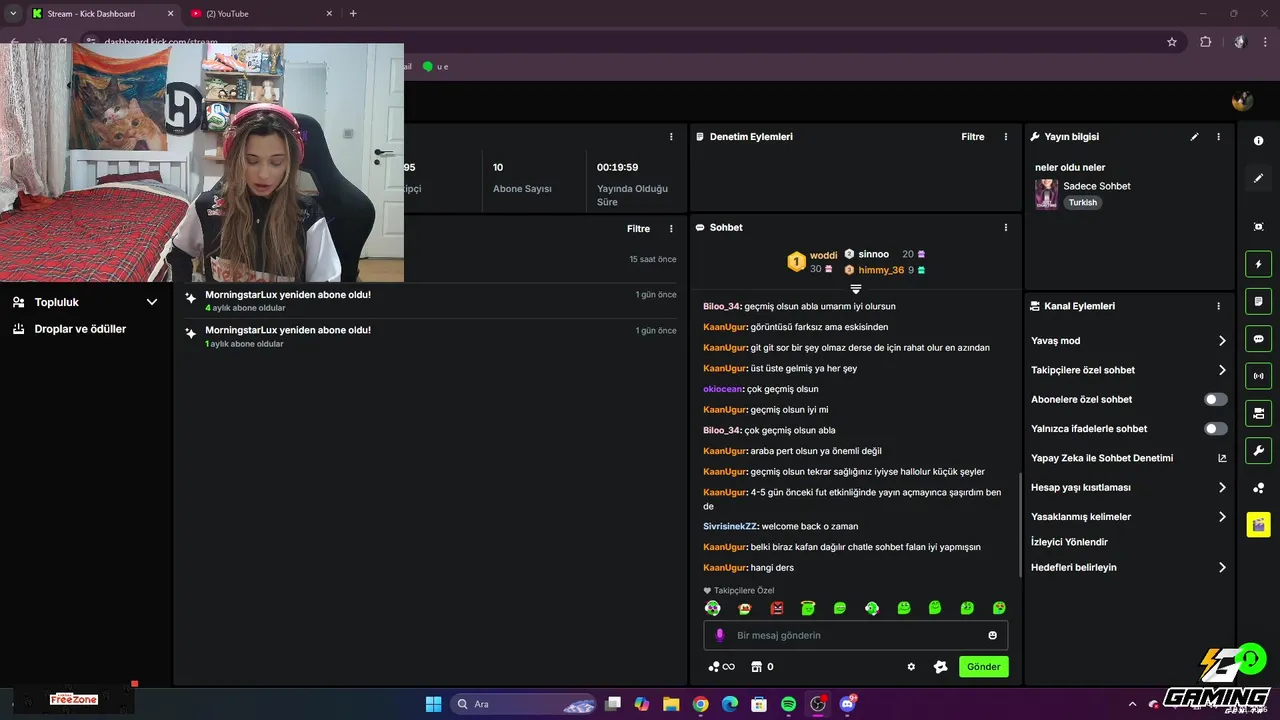Screen dimensions: 1280x720
Task: Click the Turkish language tag
Action: tap(1082, 202)
